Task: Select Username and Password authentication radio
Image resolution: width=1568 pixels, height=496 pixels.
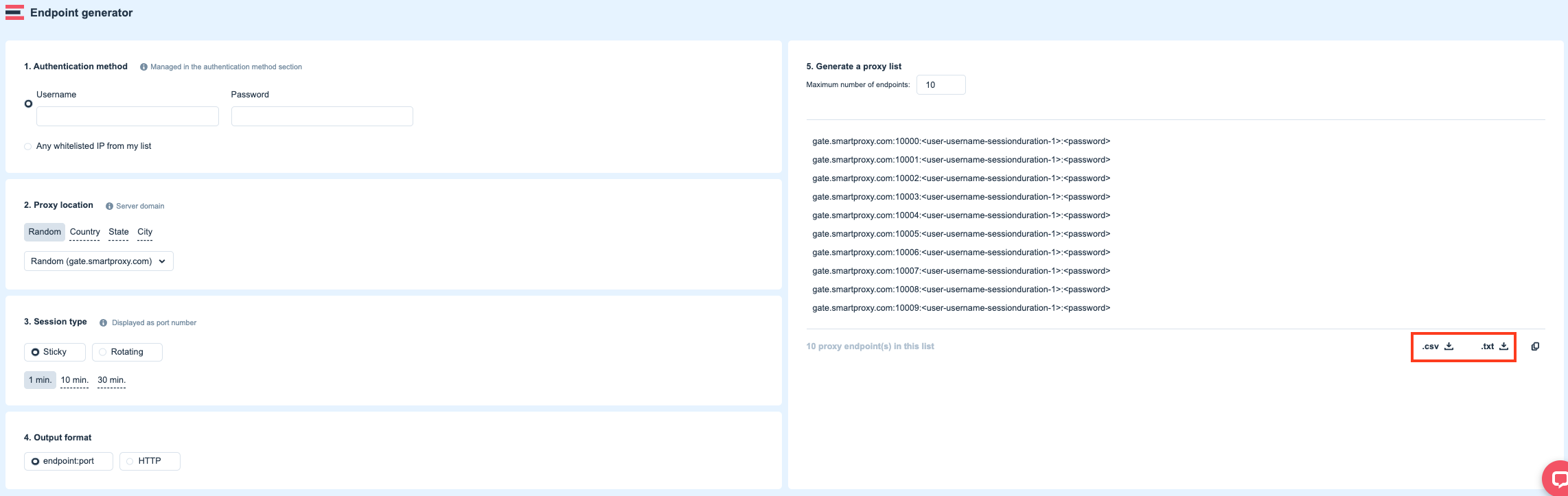Action: (28, 104)
